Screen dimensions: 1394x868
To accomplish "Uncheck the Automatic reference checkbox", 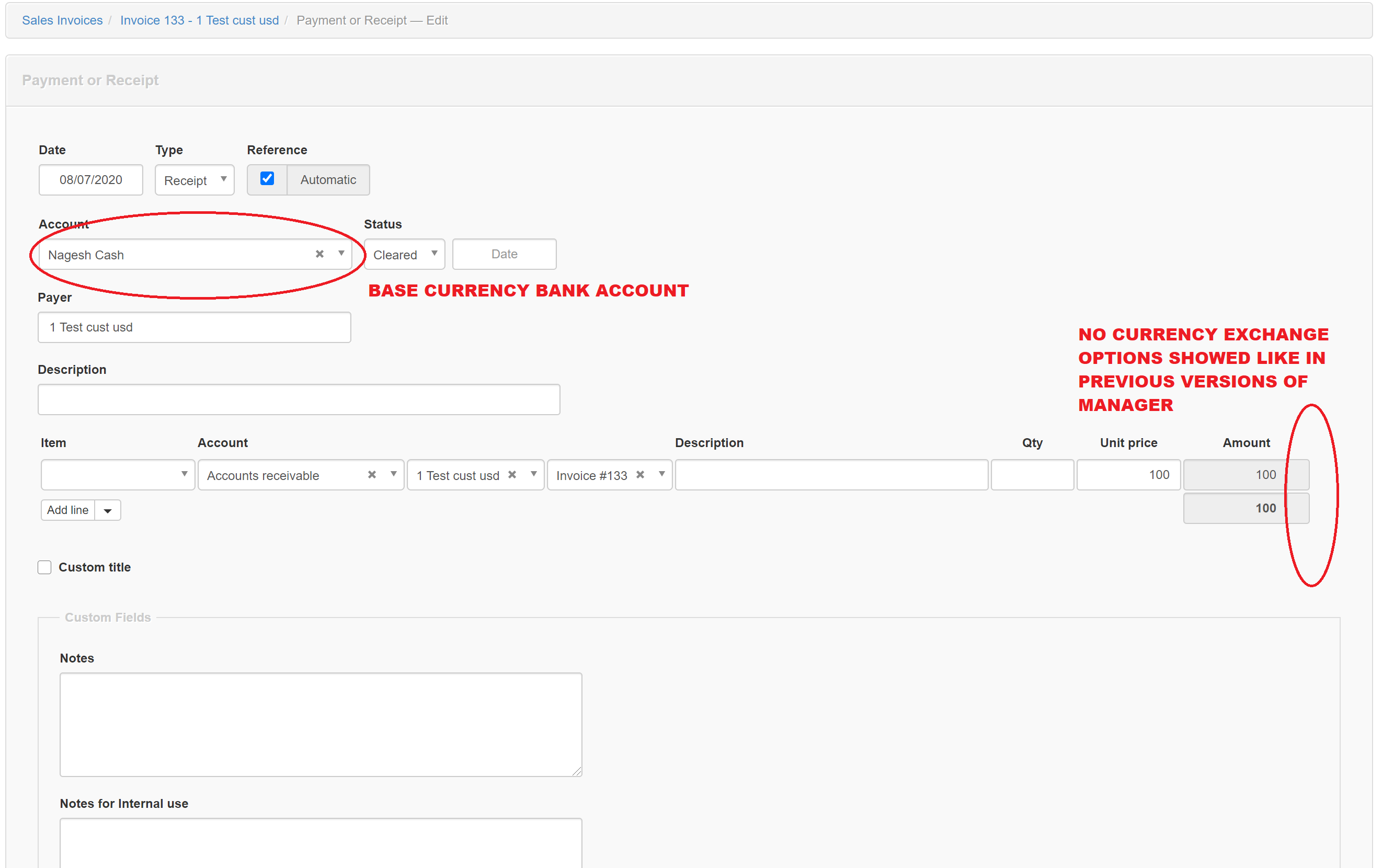I will point(267,179).
